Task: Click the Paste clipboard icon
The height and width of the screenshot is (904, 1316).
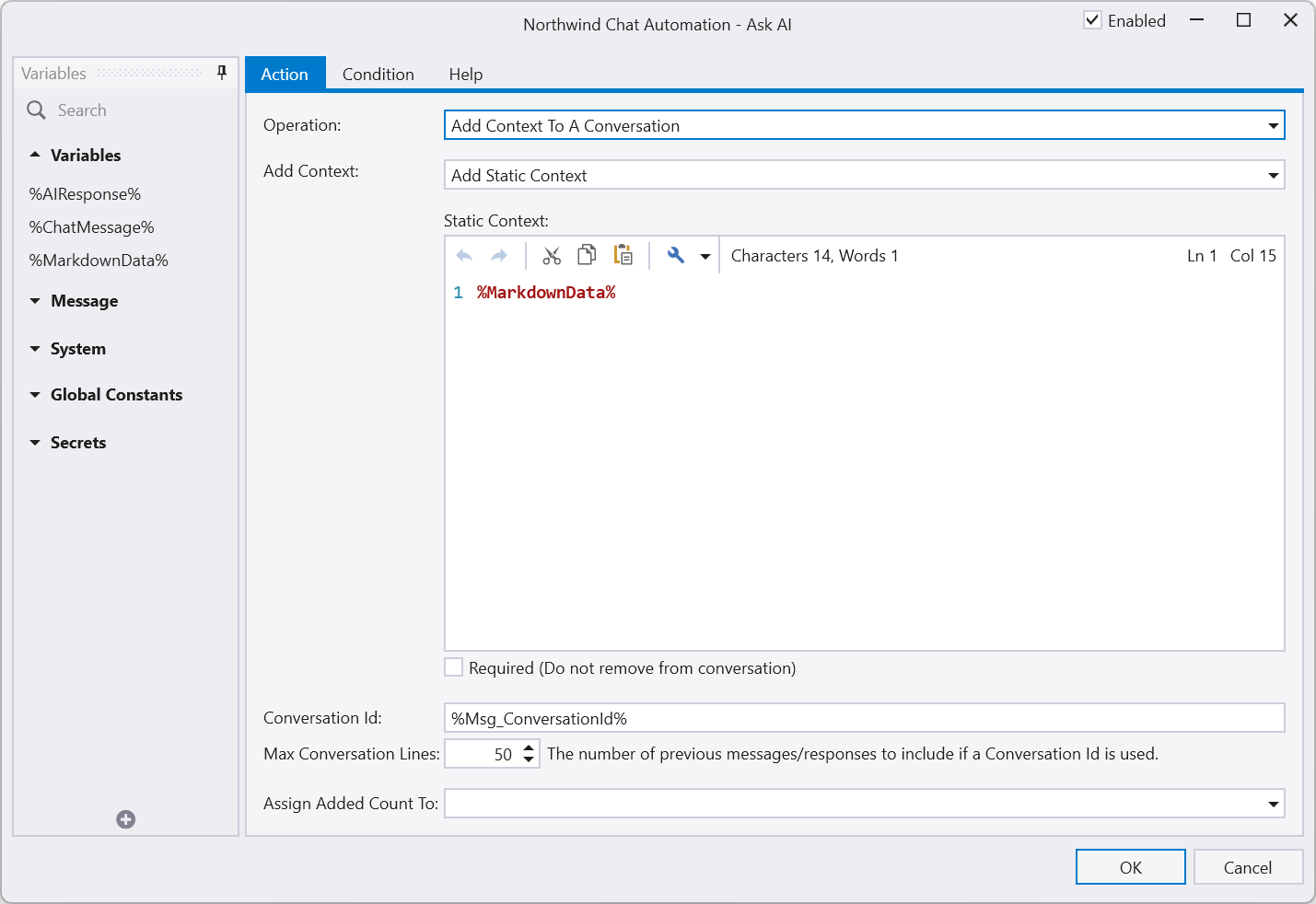Action: tap(623, 255)
